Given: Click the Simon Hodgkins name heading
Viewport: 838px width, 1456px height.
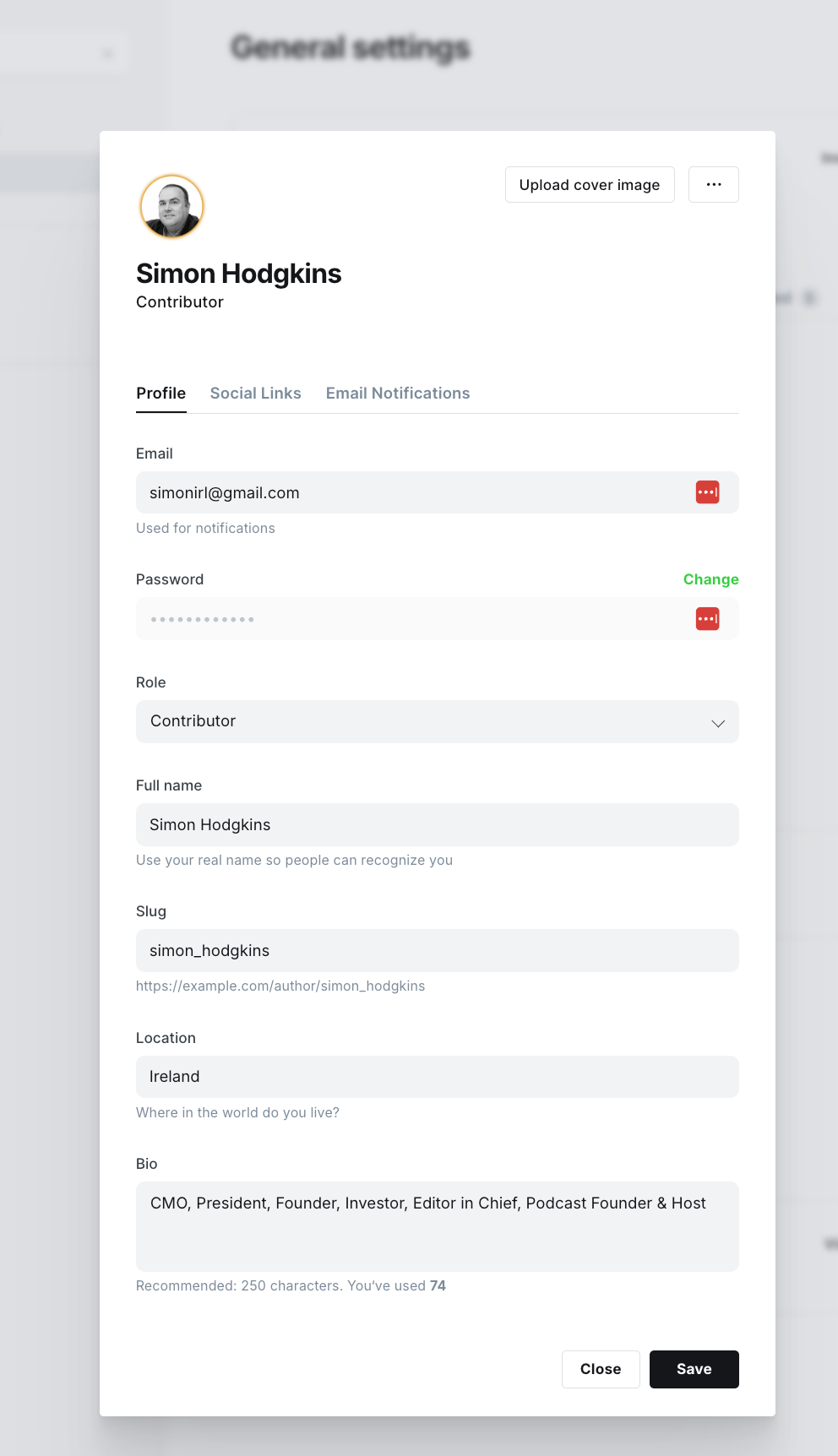Looking at the screenshot, I should tap(239, 274).
